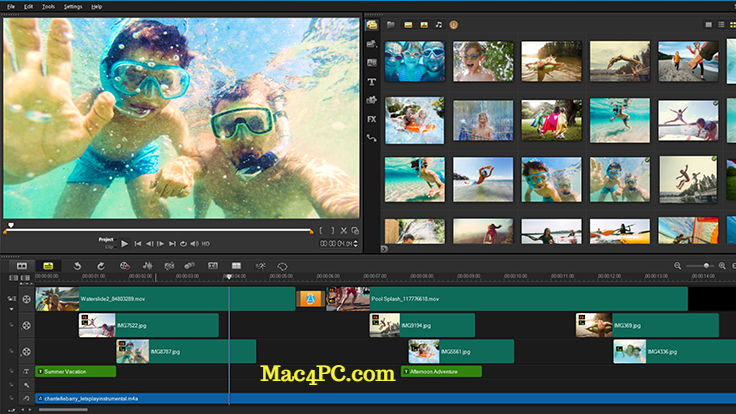
Task: Undo the last action
Action: click(x=77, y=266)
